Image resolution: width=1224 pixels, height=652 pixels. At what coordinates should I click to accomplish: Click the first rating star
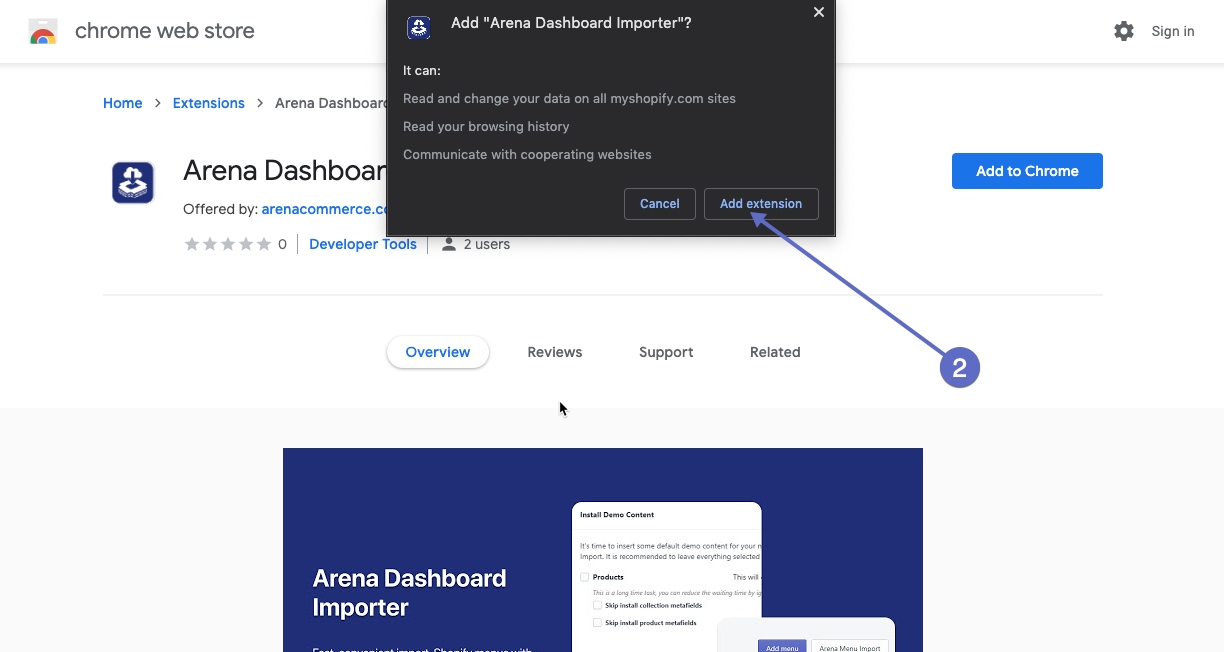coord(192,244)
